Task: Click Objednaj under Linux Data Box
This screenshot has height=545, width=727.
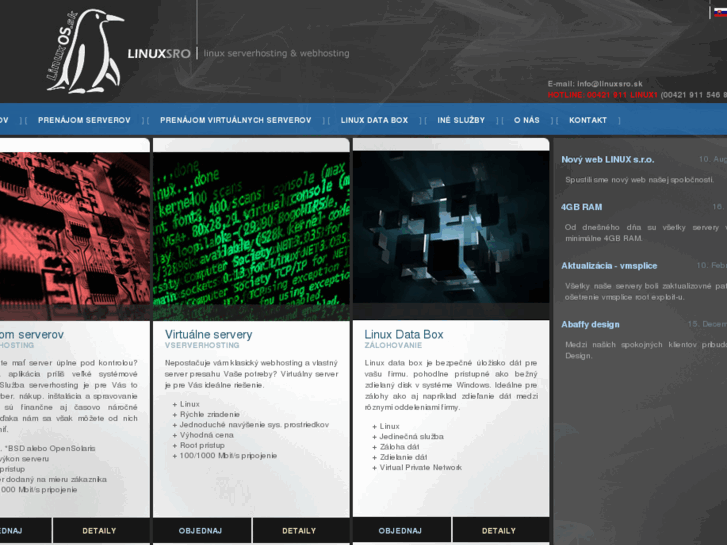Action: coord(401,531)
